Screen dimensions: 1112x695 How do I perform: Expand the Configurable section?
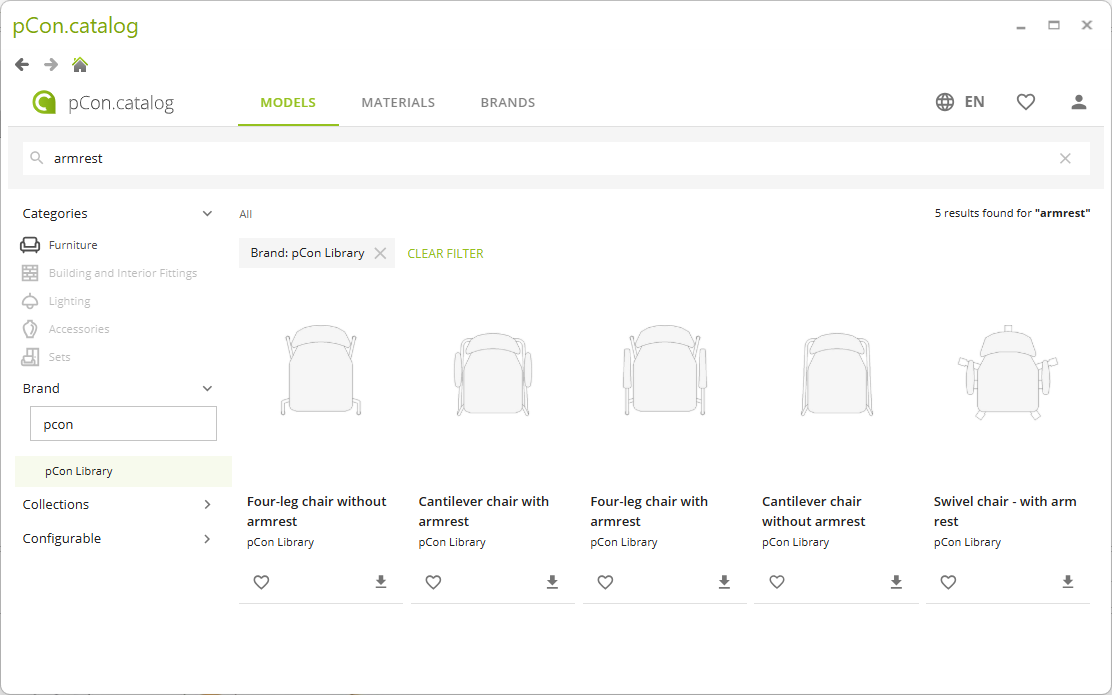pyautogui.click(x=207, y=539)
